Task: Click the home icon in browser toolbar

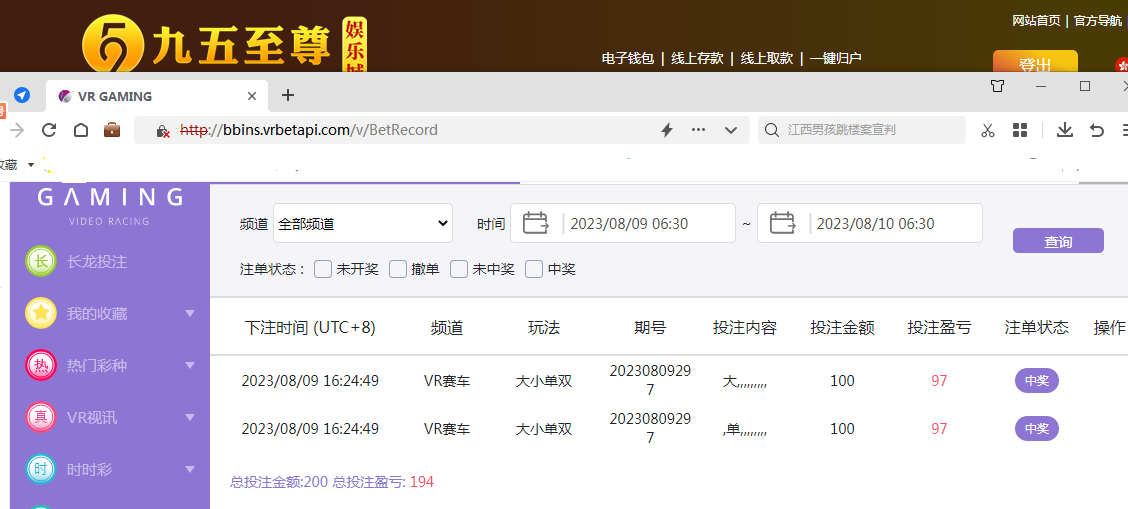Action: (81, 130)
